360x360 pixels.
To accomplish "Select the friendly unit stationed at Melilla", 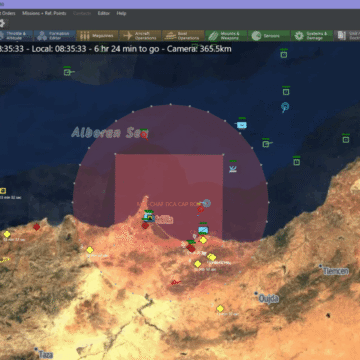I will pyautogui.click(x=149, y=217).
